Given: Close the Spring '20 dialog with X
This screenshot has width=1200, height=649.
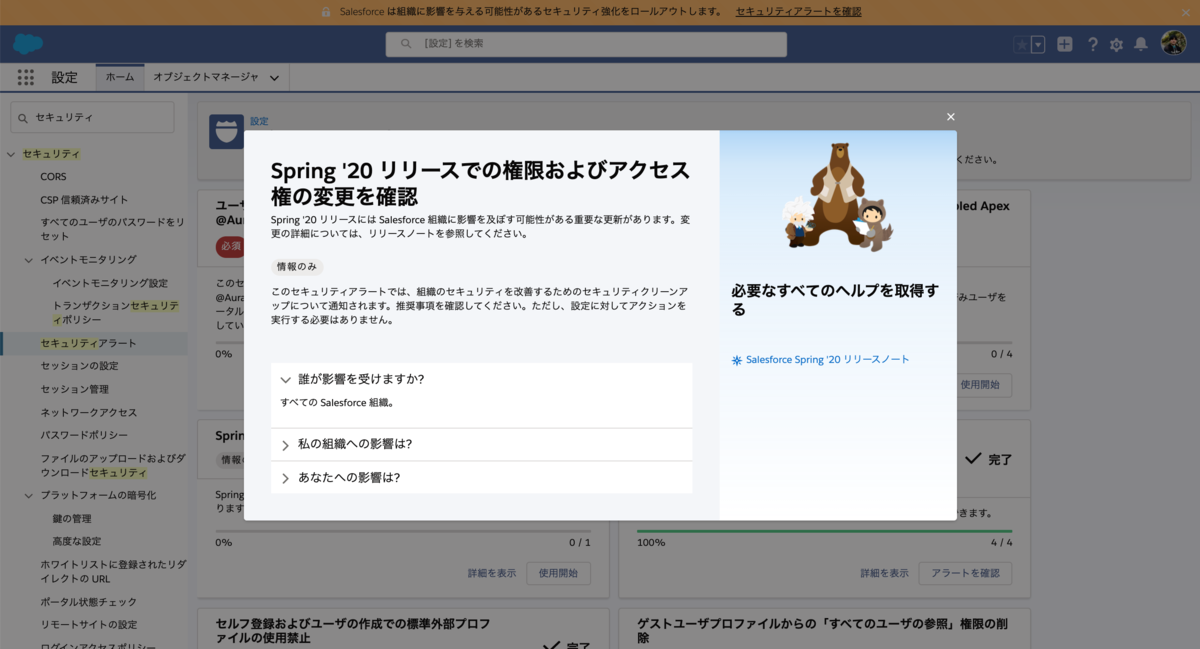Looking at the screenshot, I should coord(951,117).
